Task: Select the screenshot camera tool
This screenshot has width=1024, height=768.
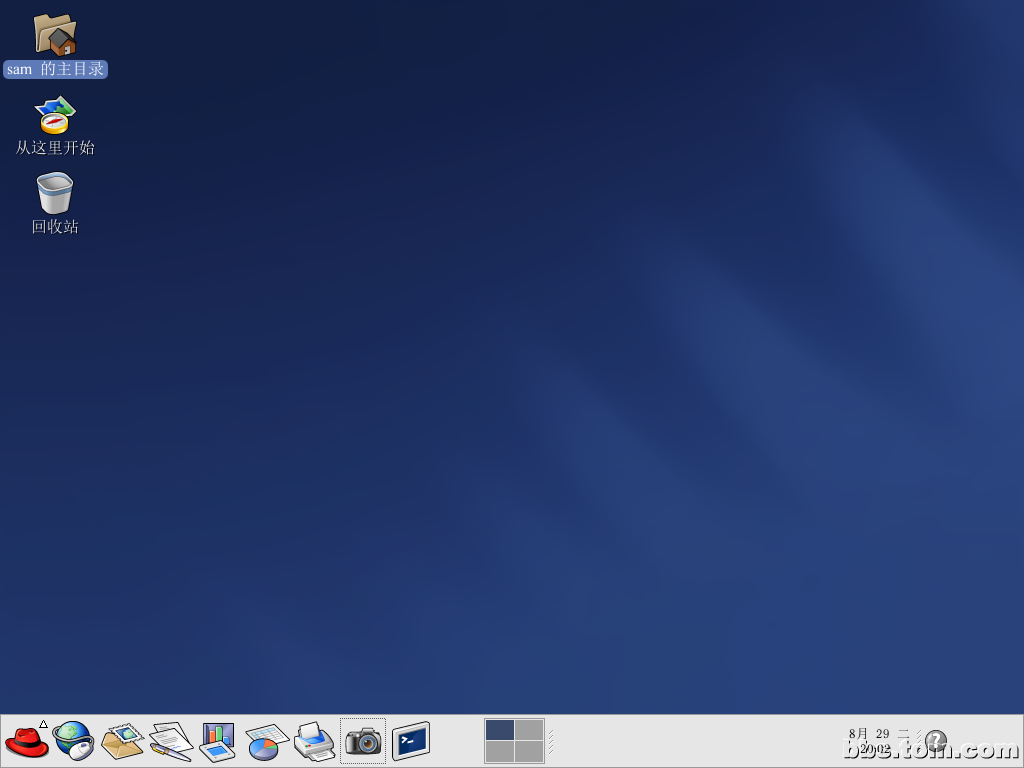Action: coord(362,741)
